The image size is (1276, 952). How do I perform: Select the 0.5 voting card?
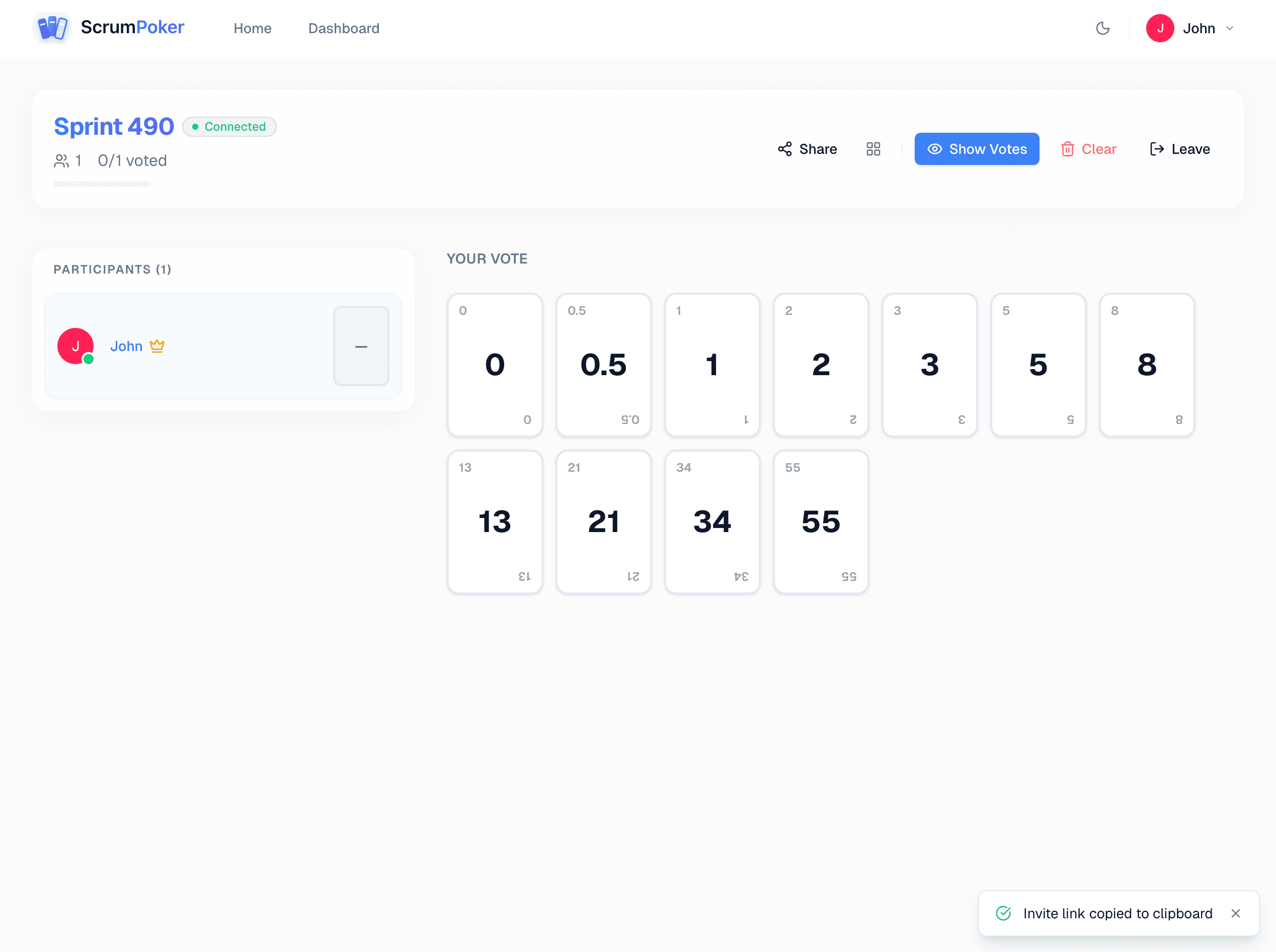click(x=603, y=365)
